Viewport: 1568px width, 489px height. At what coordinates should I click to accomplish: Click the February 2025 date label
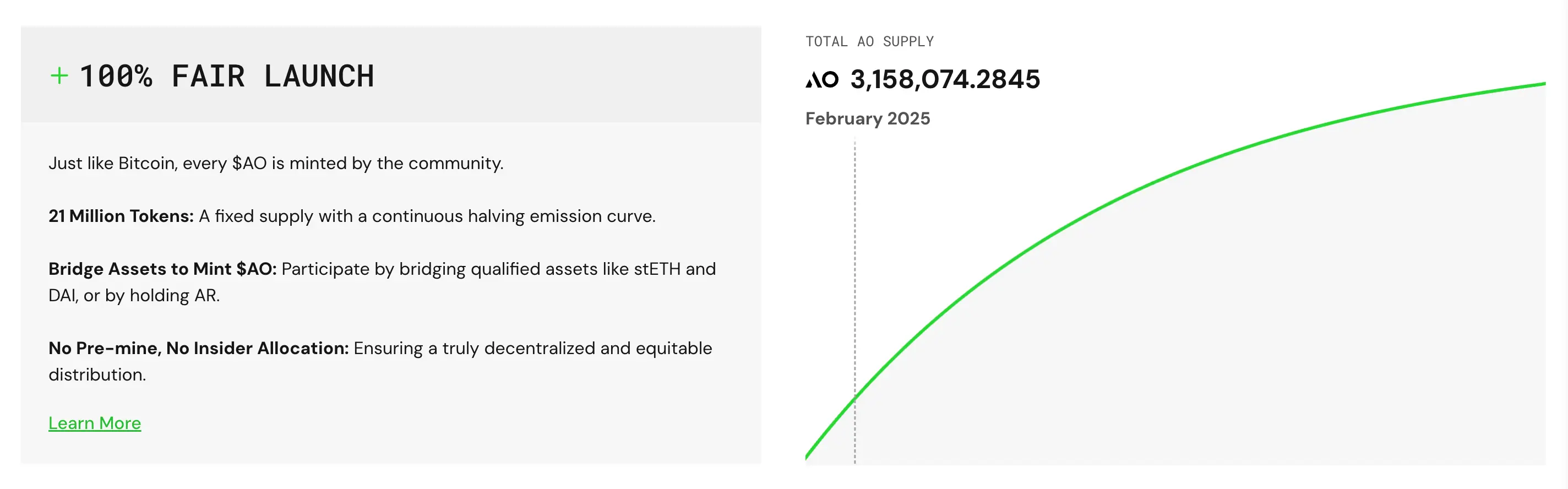click(x=867, y=119)
